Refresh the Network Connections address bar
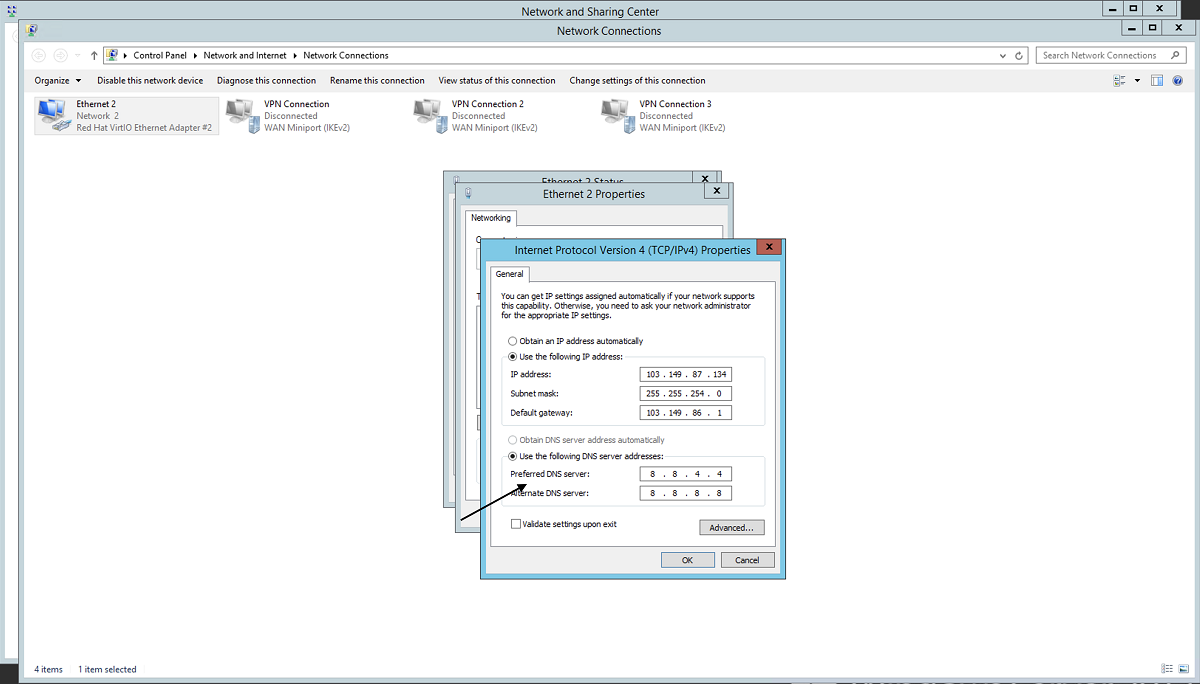This screenshot has height=684, width=1200. click(x=1019, y=56)
